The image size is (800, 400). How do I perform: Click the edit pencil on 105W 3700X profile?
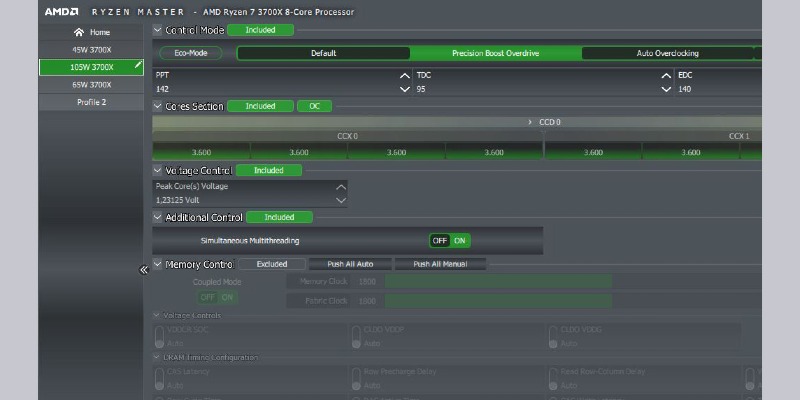[138, 65]
